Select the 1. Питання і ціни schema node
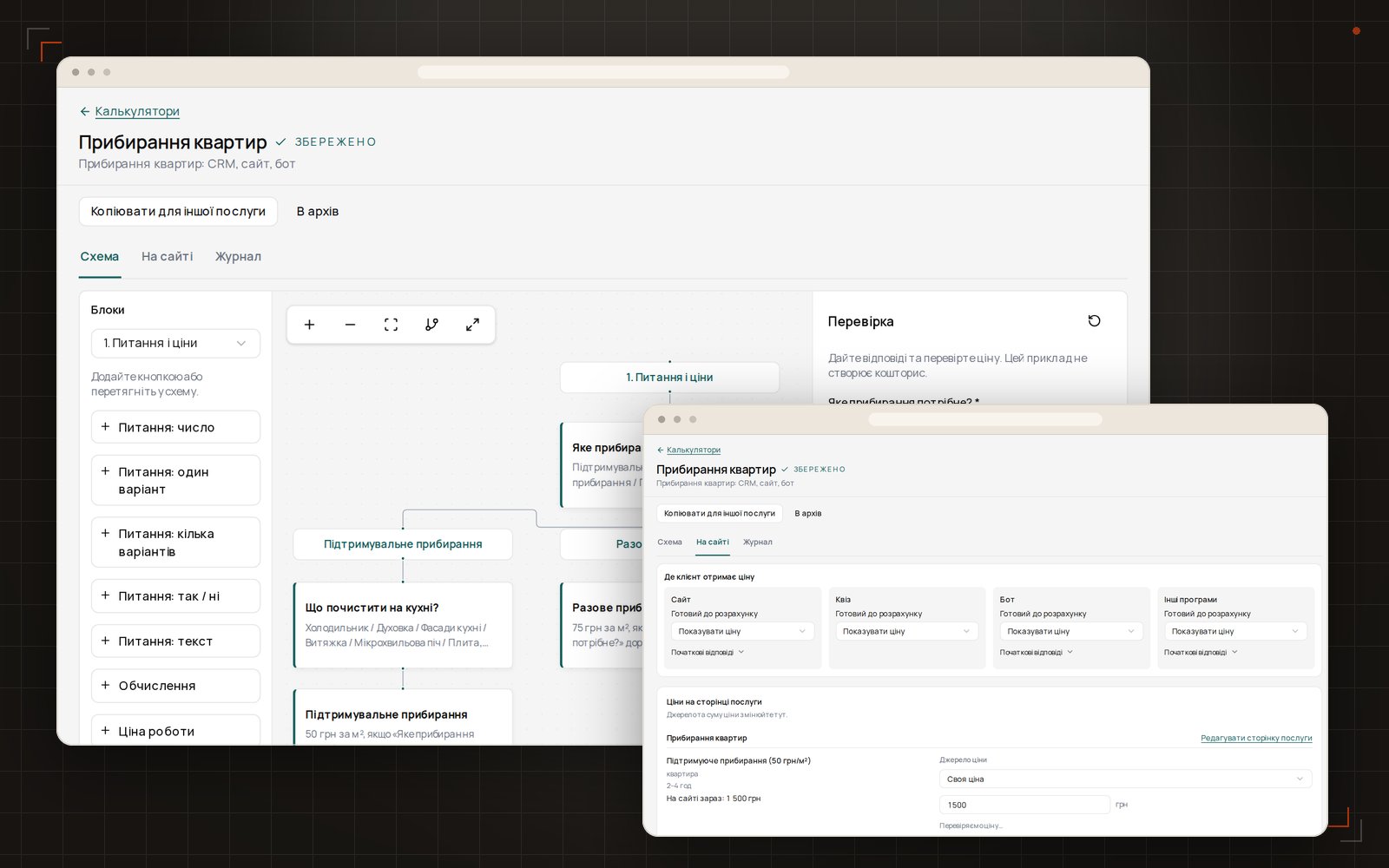 (669, 378)
